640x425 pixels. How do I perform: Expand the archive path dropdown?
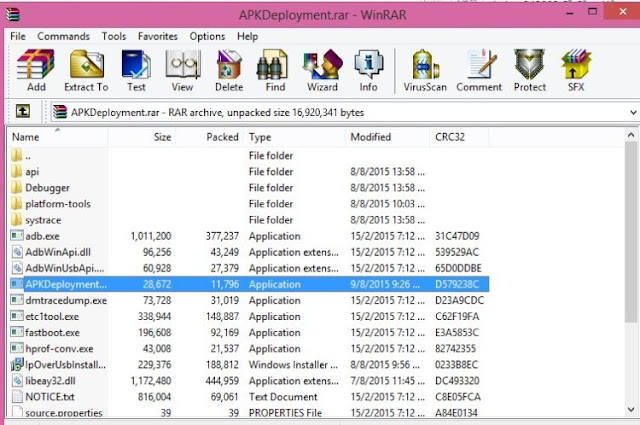click(x=633, y=112)
